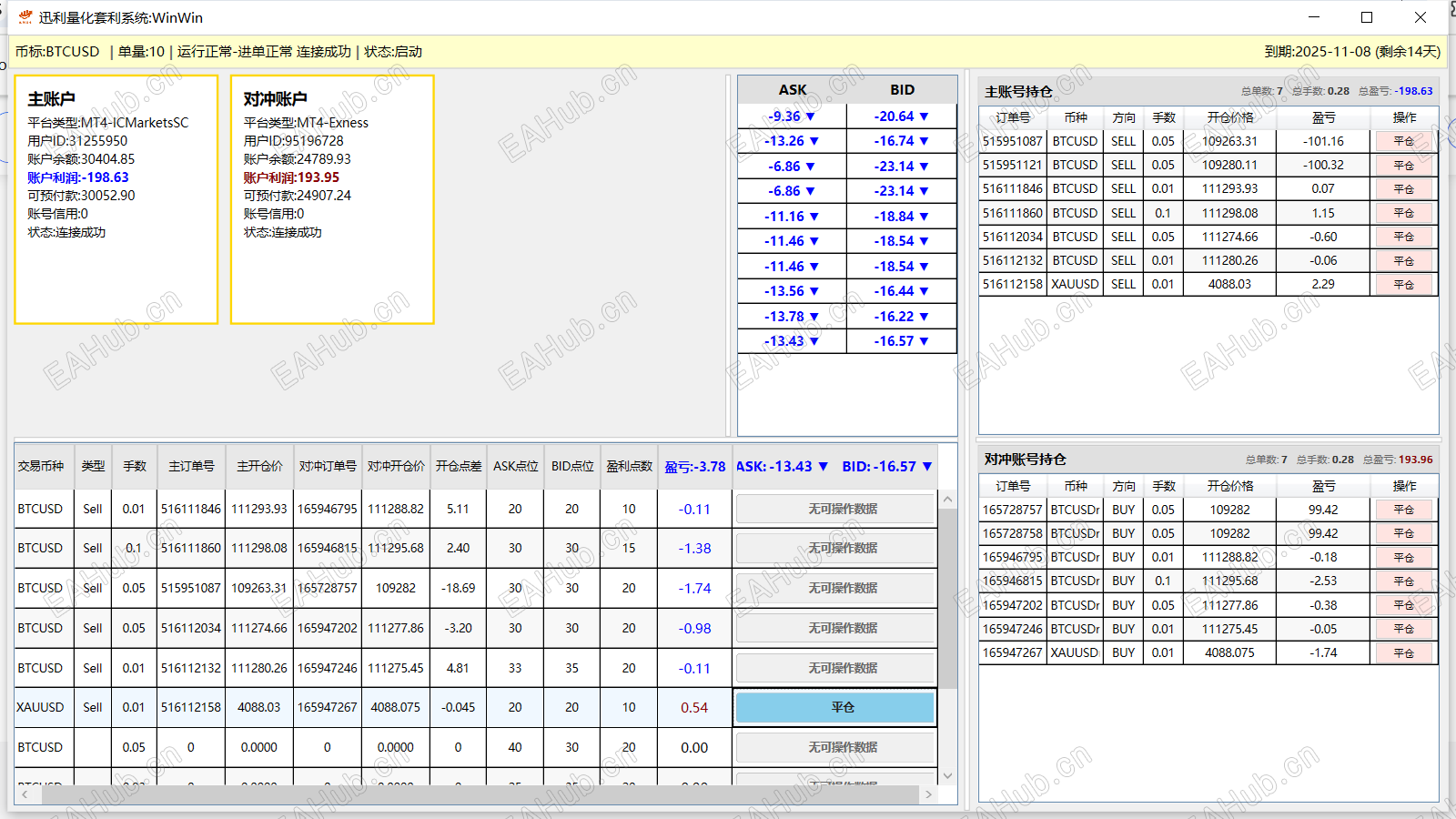Viewport: 1456px width, 819px height.
Task: Select ASK column header in quote panel
Action: (793, 89)
